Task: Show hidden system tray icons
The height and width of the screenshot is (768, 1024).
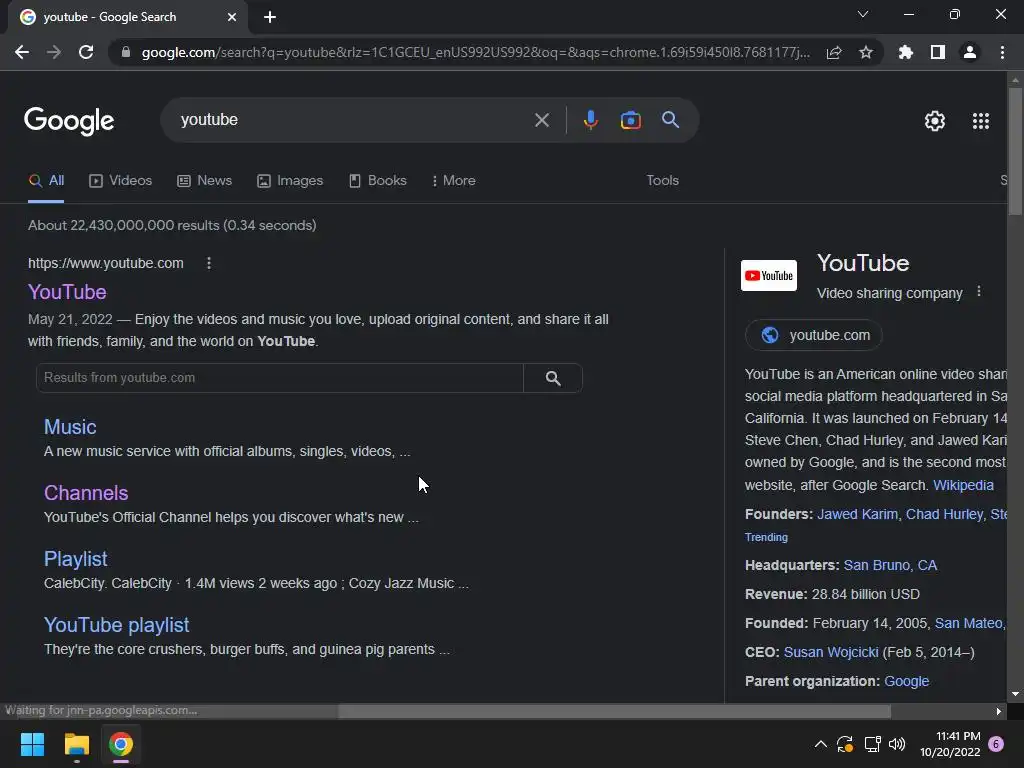Action: (821, 744)
